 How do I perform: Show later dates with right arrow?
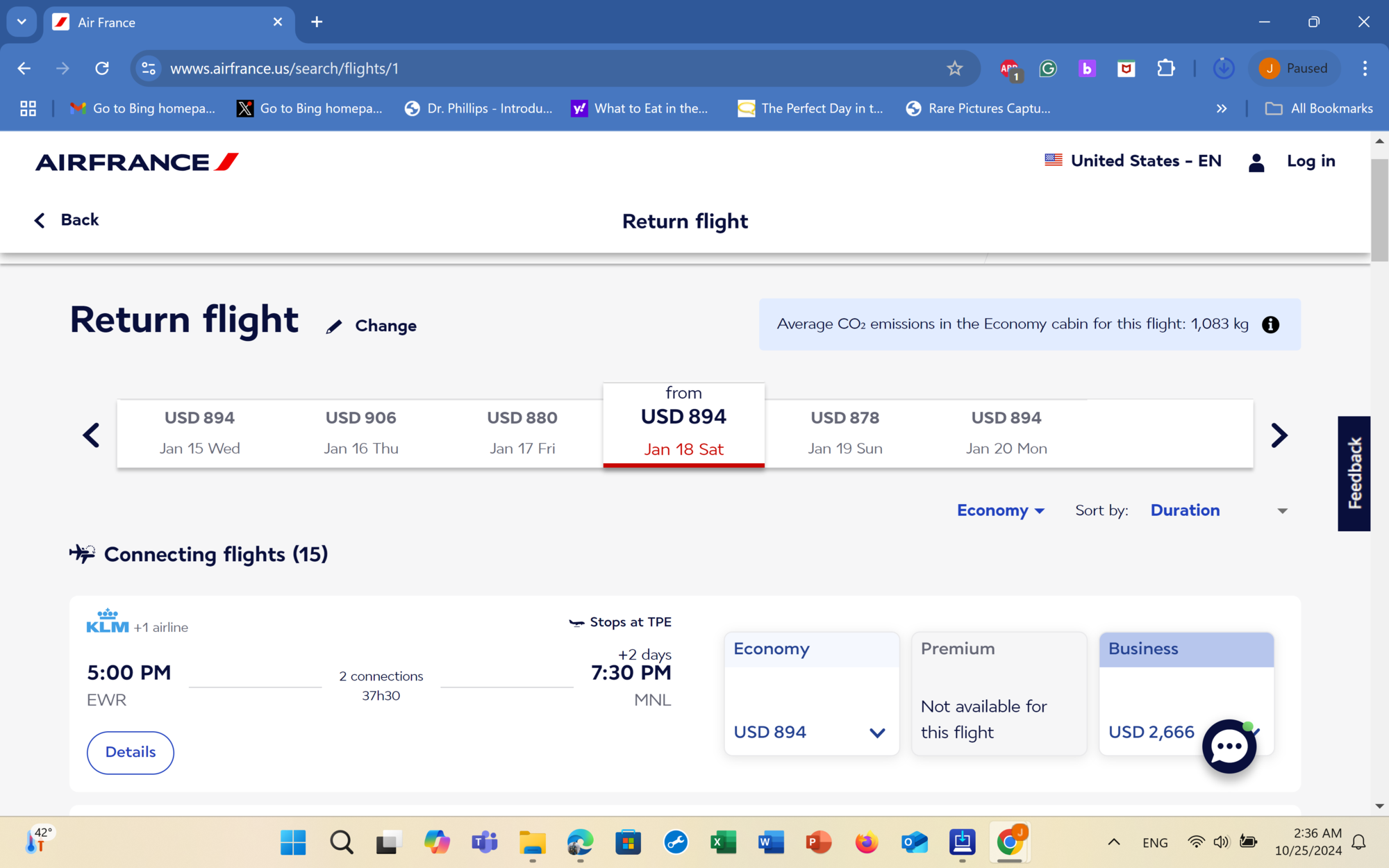click(x=1279, y=435)
